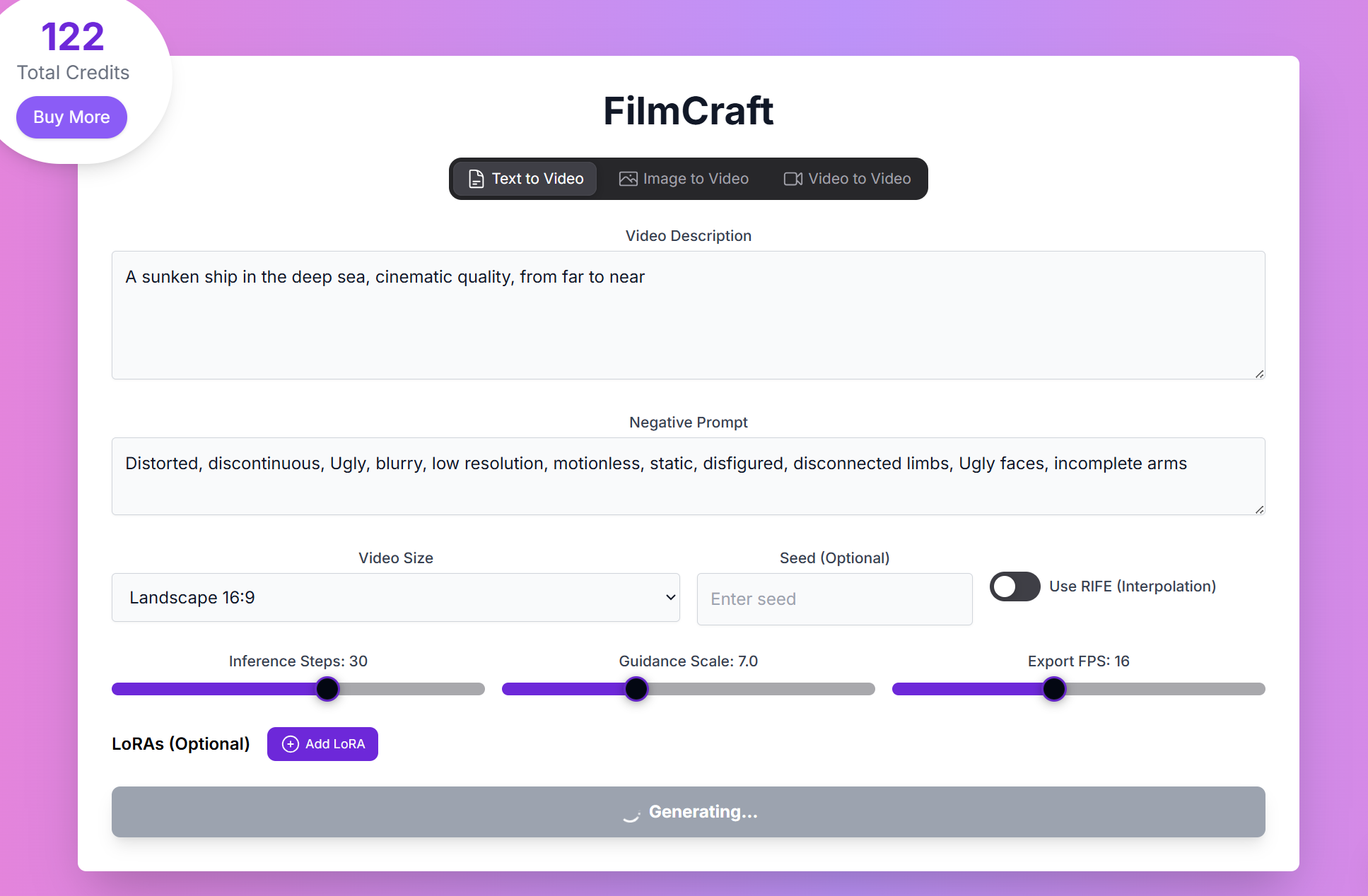Grab the Video Description resize handle corner

click(1259, 374)
